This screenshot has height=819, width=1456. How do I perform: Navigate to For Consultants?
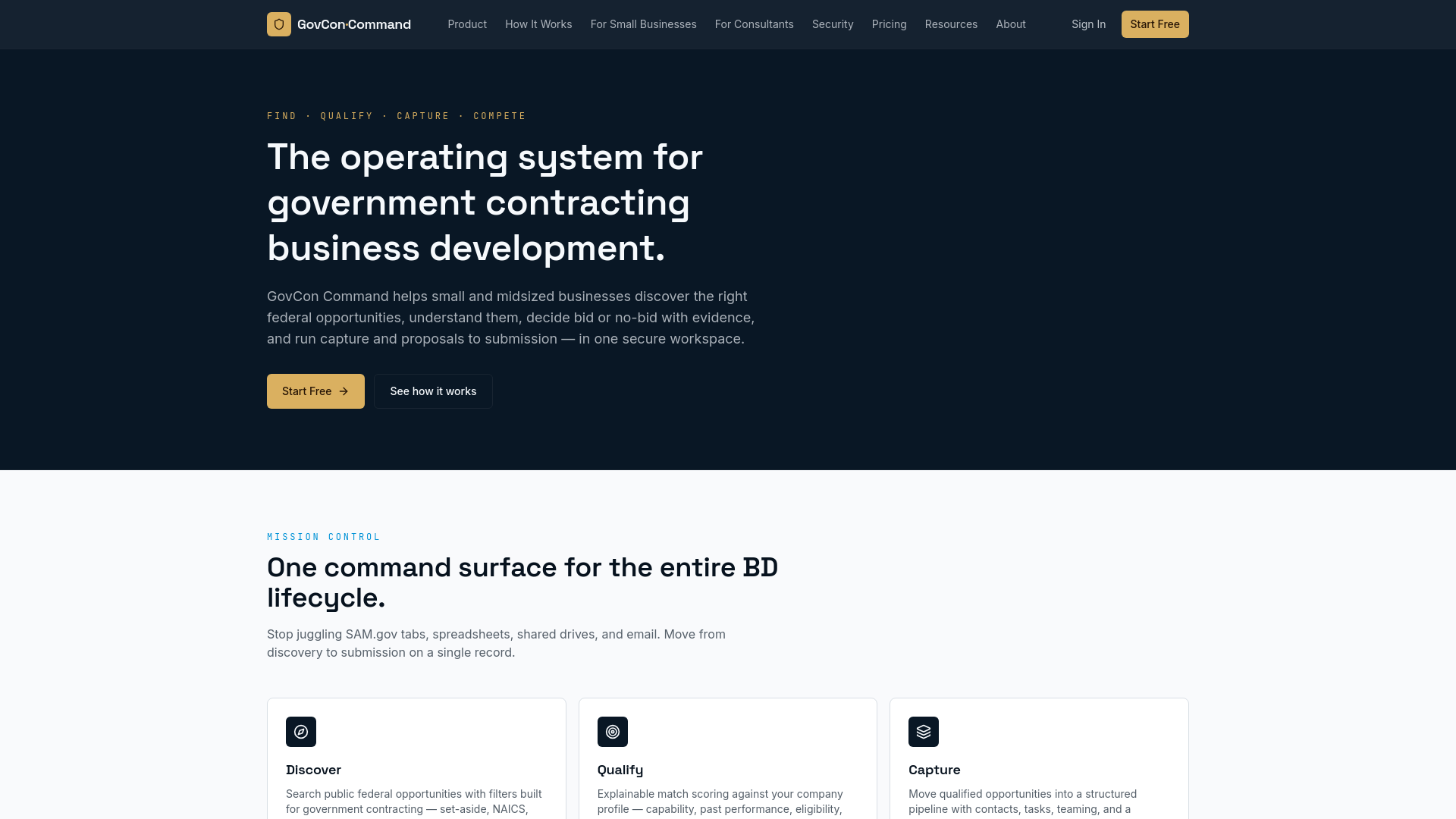(x=755, y=24)
